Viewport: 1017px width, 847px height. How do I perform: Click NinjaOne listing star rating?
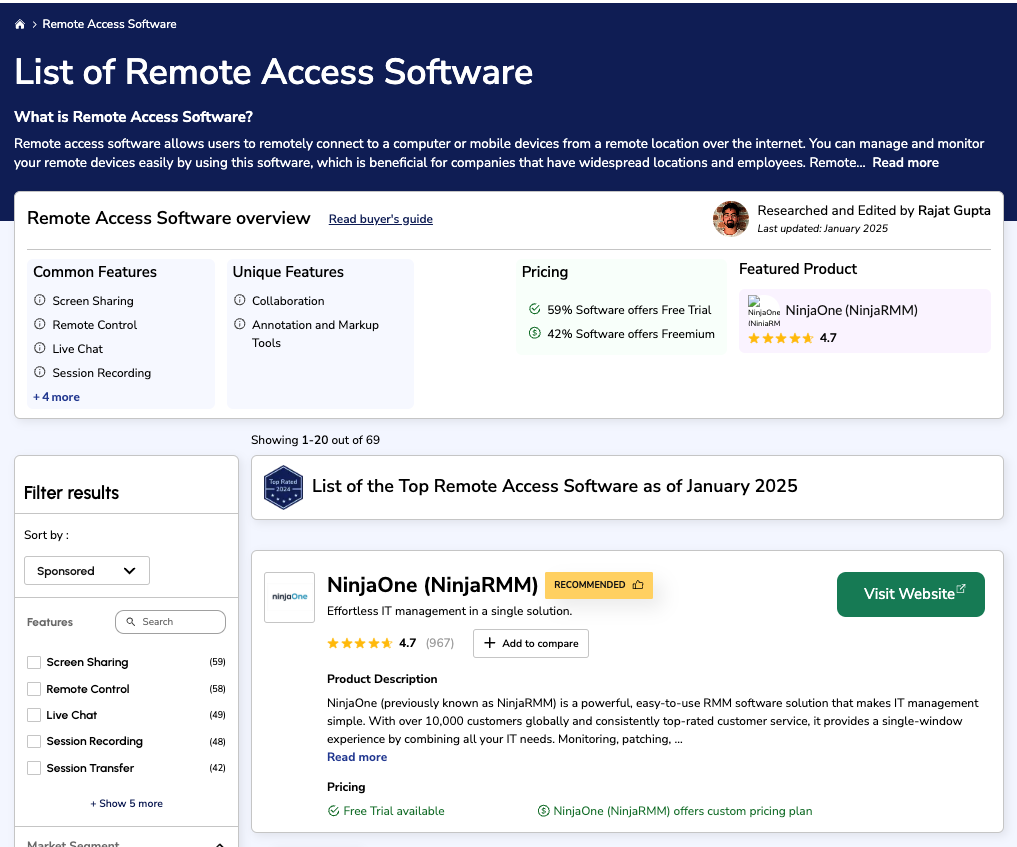point(360,643)
